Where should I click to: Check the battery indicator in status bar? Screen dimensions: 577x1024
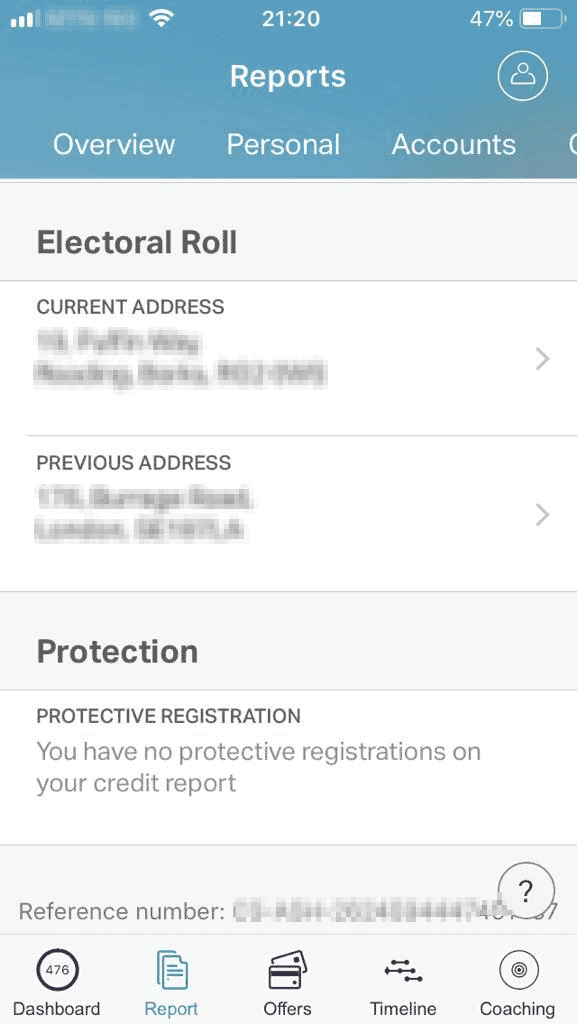543,19
